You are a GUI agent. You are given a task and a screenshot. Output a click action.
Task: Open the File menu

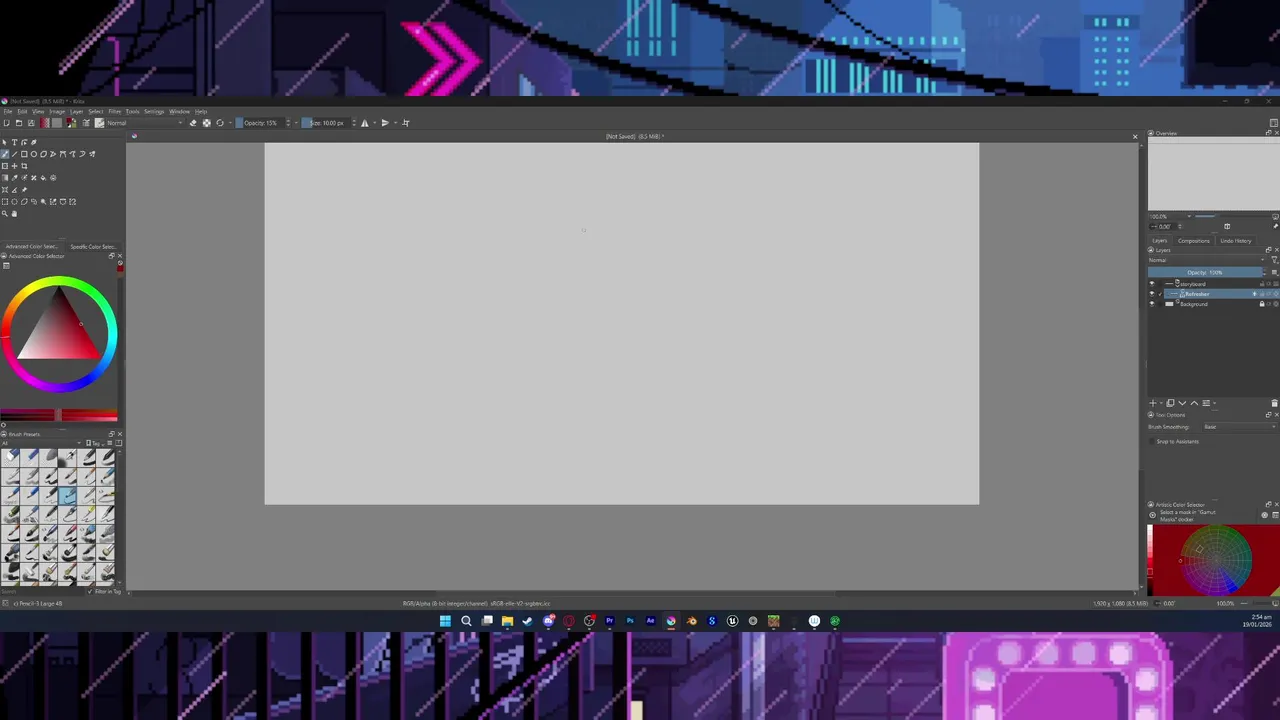8,112
